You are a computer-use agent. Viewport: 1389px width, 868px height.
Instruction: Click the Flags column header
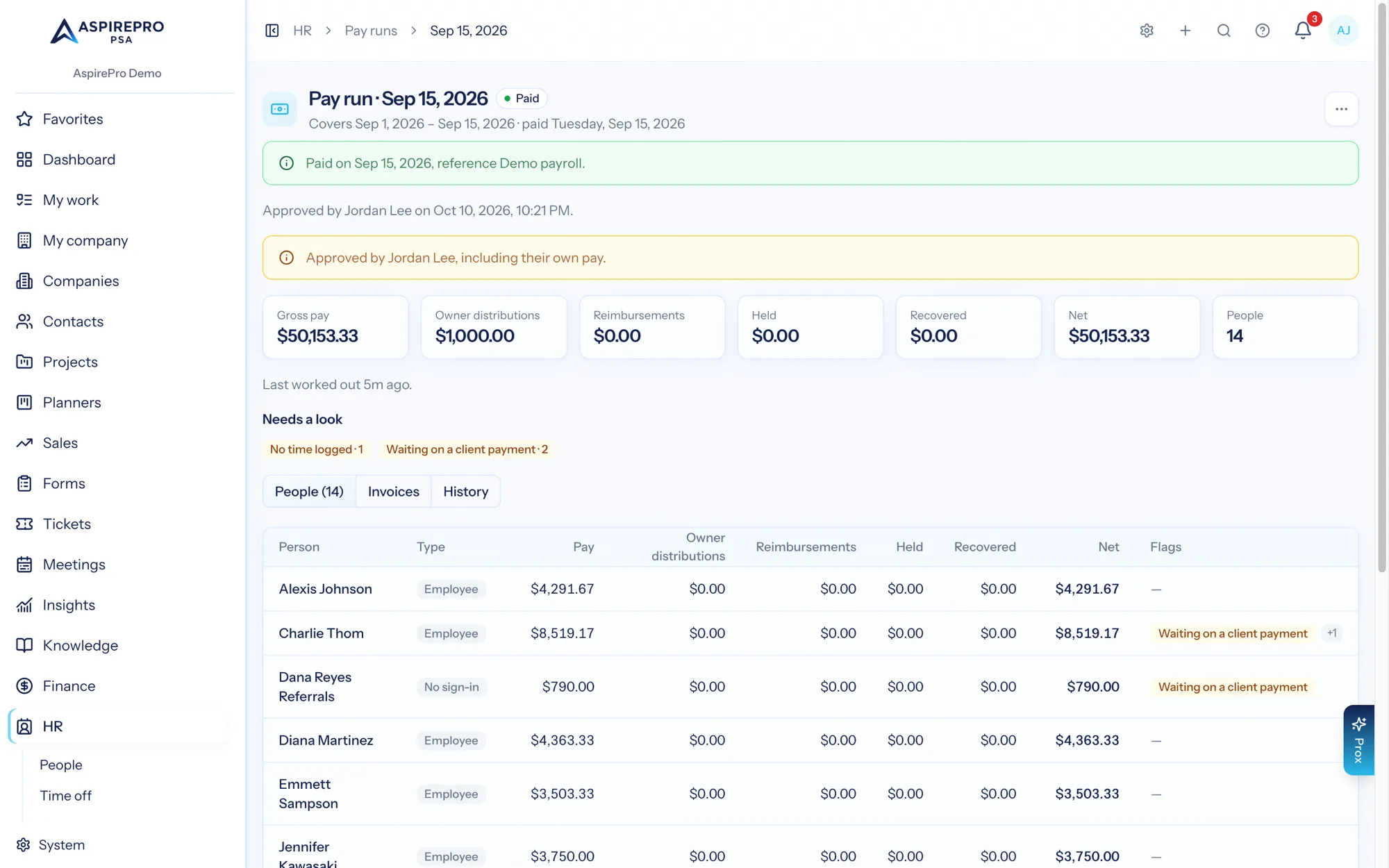pos(1165,547)
